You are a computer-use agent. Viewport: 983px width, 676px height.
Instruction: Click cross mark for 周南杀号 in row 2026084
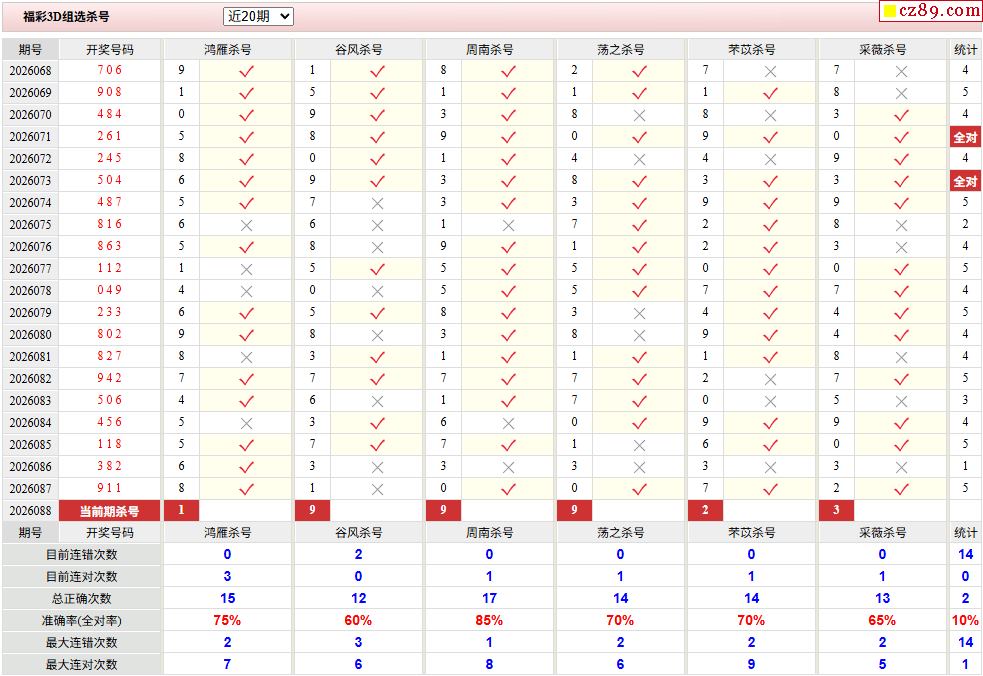[x=508, y=423]
